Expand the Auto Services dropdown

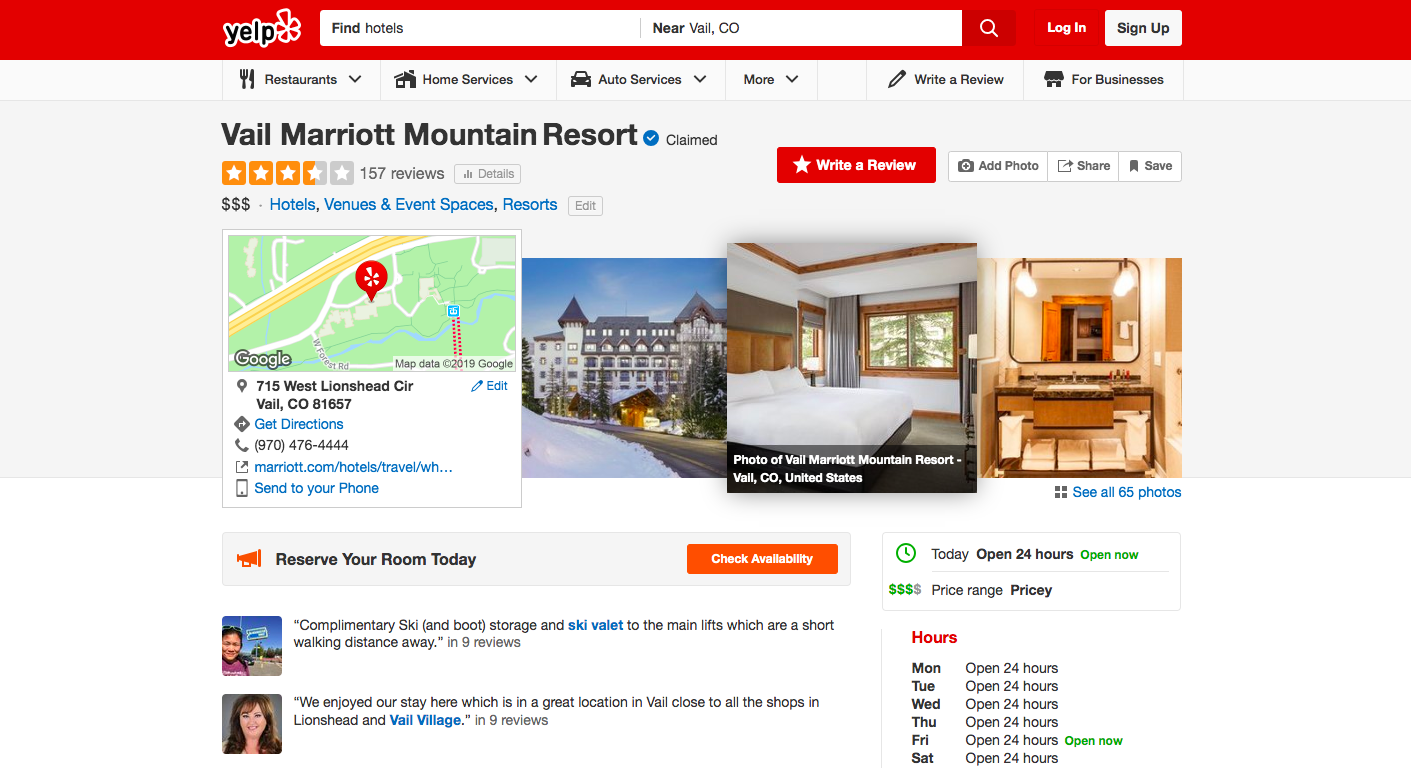pos(640,79)
